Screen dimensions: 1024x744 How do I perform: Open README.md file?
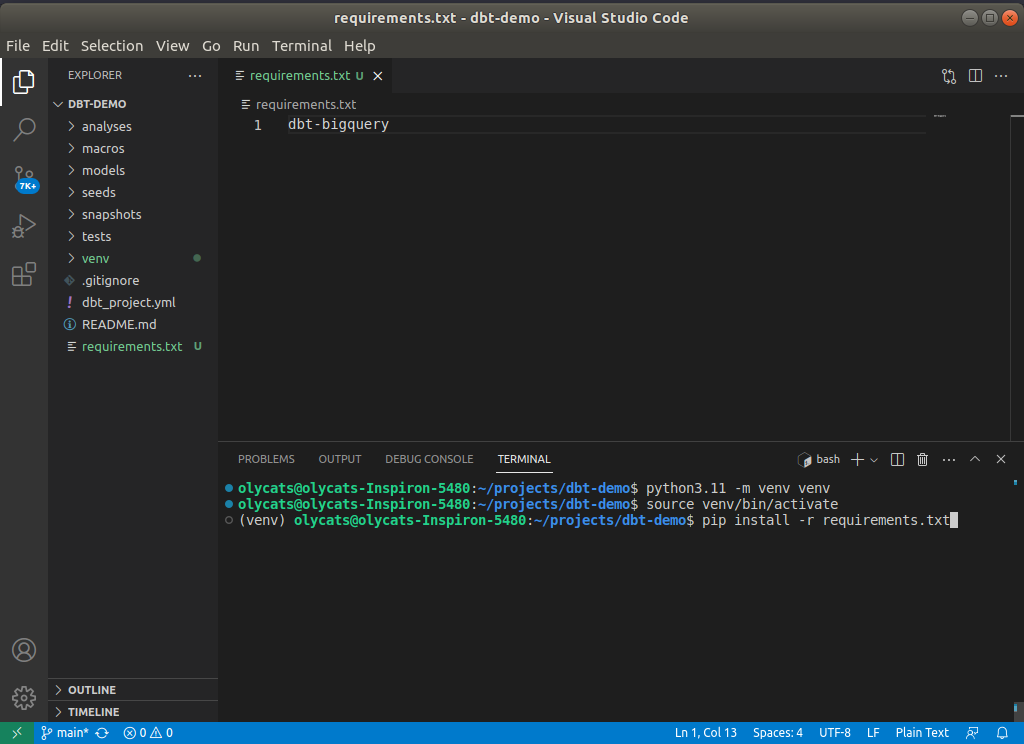[x=133, y=325]
